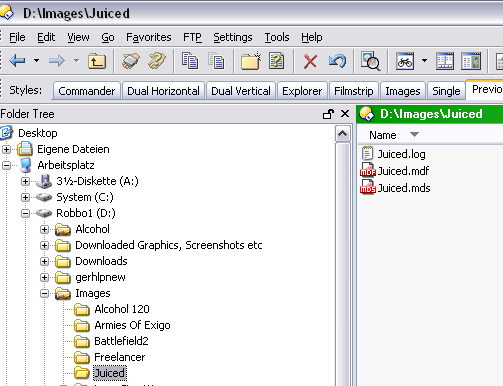Expand the Alcohol folder node
Viewport: 503px width, 386px height.
44,229
